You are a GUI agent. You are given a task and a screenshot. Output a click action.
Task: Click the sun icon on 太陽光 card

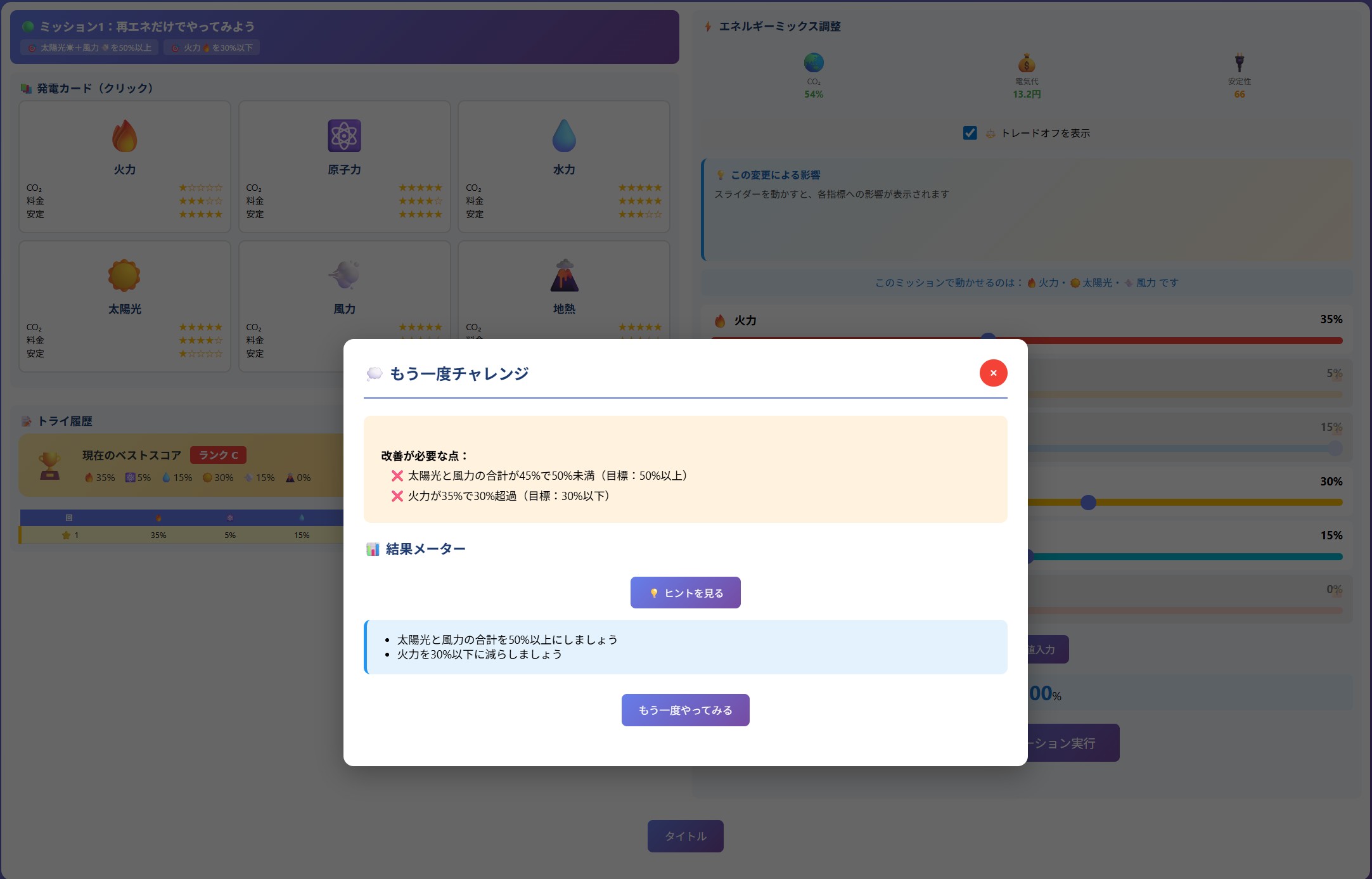pyautogui.click(x=124, y=275)
